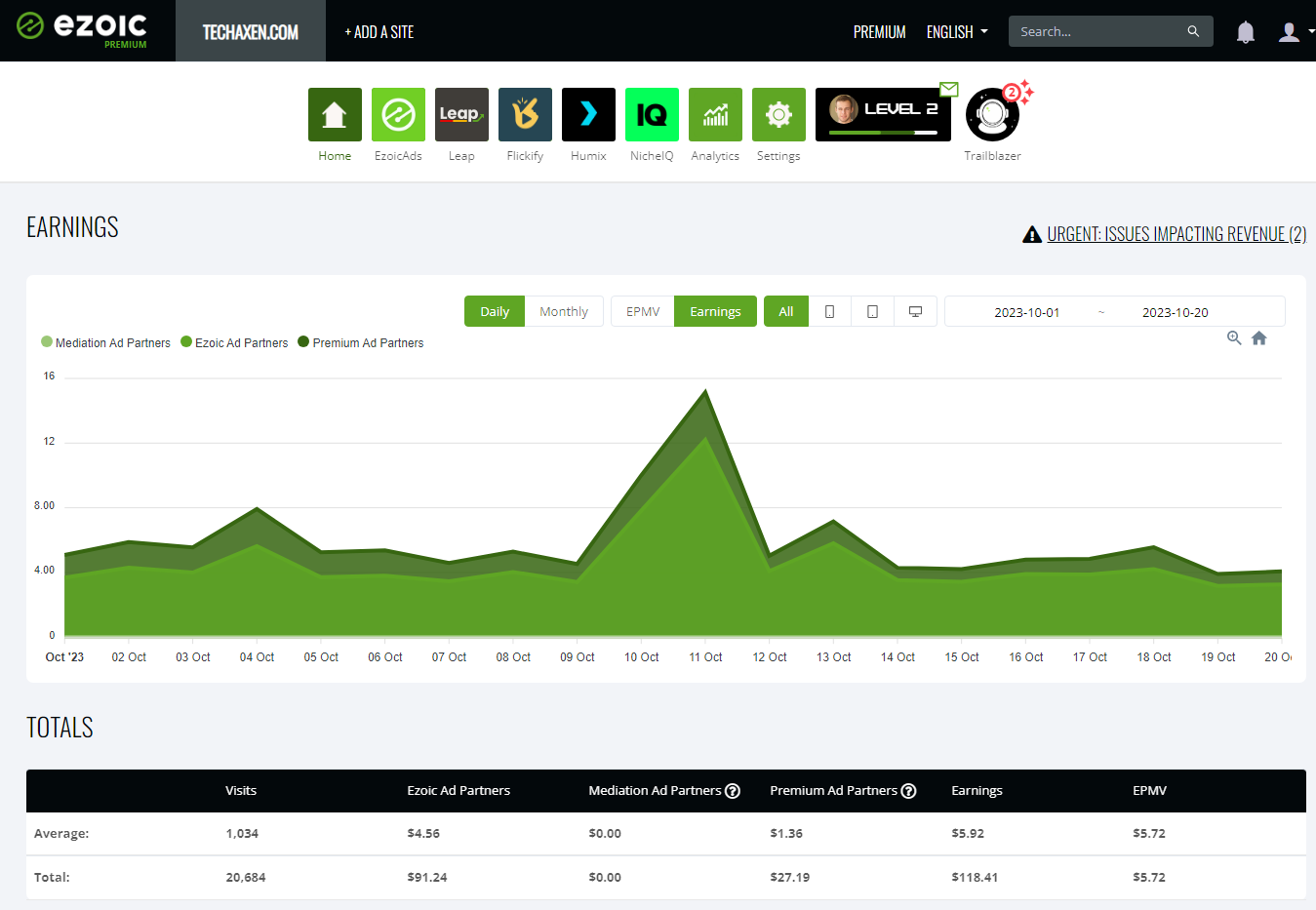Open the NicheIQ app icon
Screen dimensions: 1316x910
(652, 114)
